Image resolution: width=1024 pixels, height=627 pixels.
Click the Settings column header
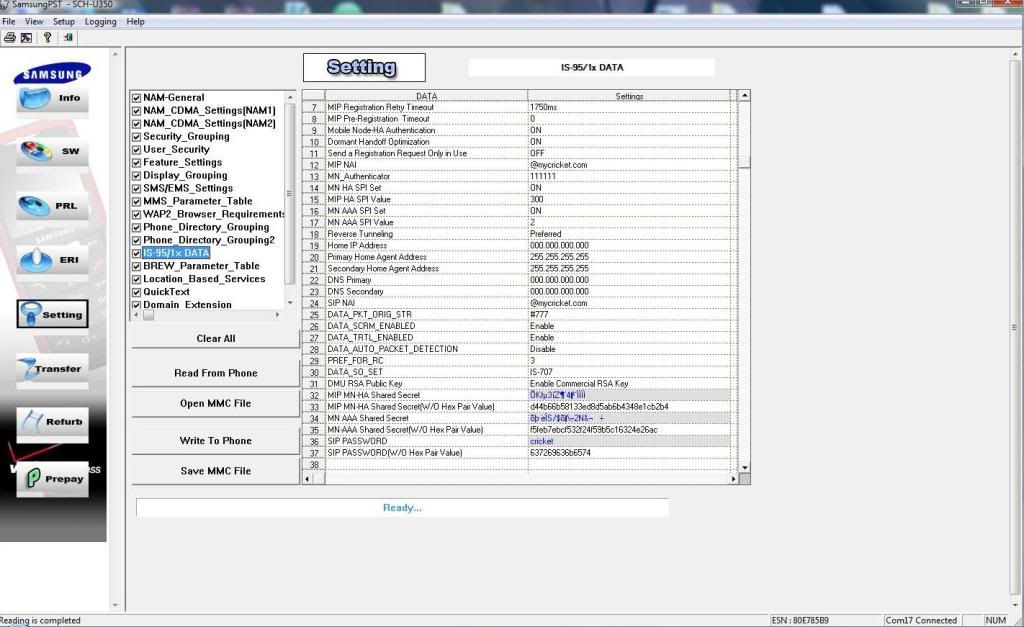[629, 96]
